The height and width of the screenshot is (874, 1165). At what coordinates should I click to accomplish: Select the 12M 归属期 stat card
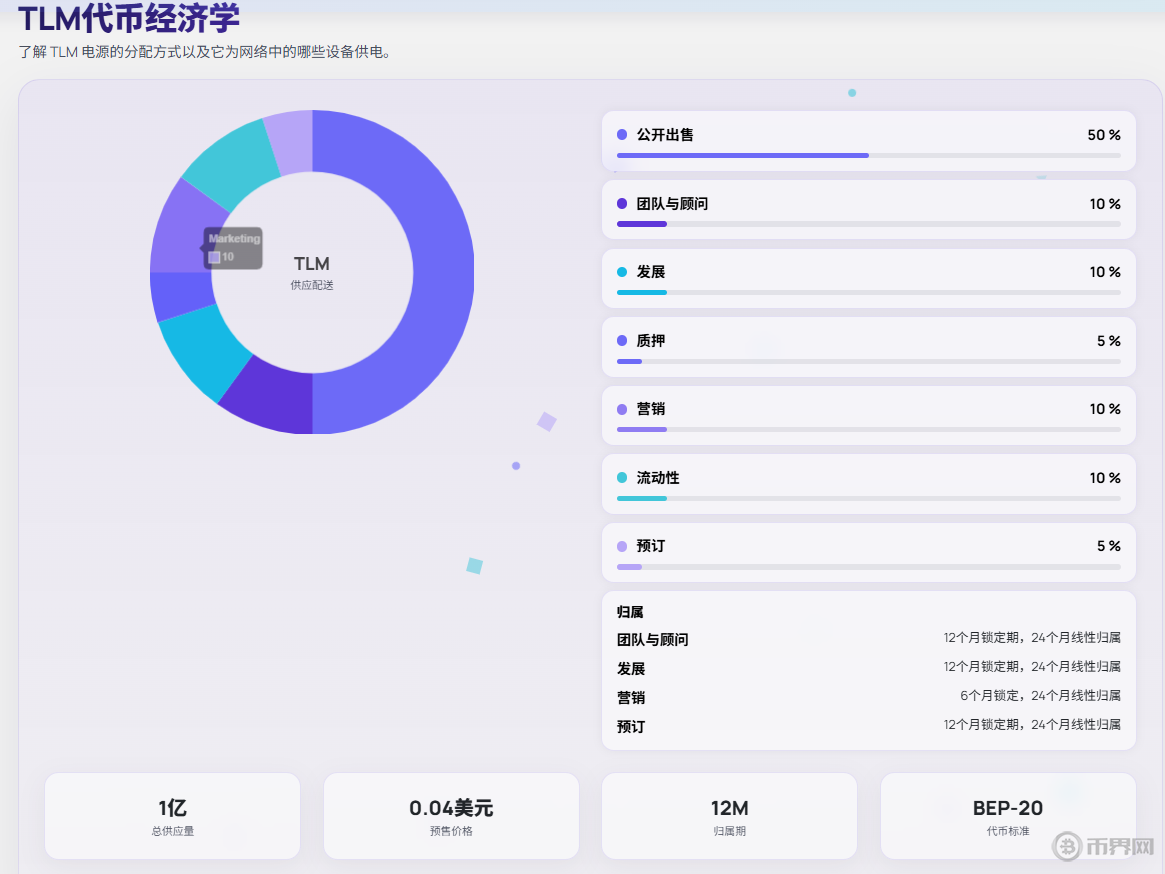[729, 815]
